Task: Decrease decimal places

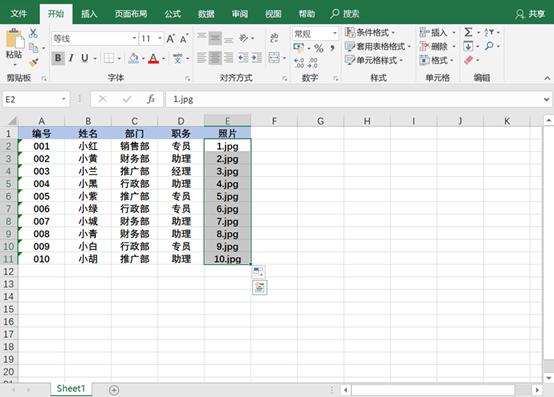Action: 312,63
